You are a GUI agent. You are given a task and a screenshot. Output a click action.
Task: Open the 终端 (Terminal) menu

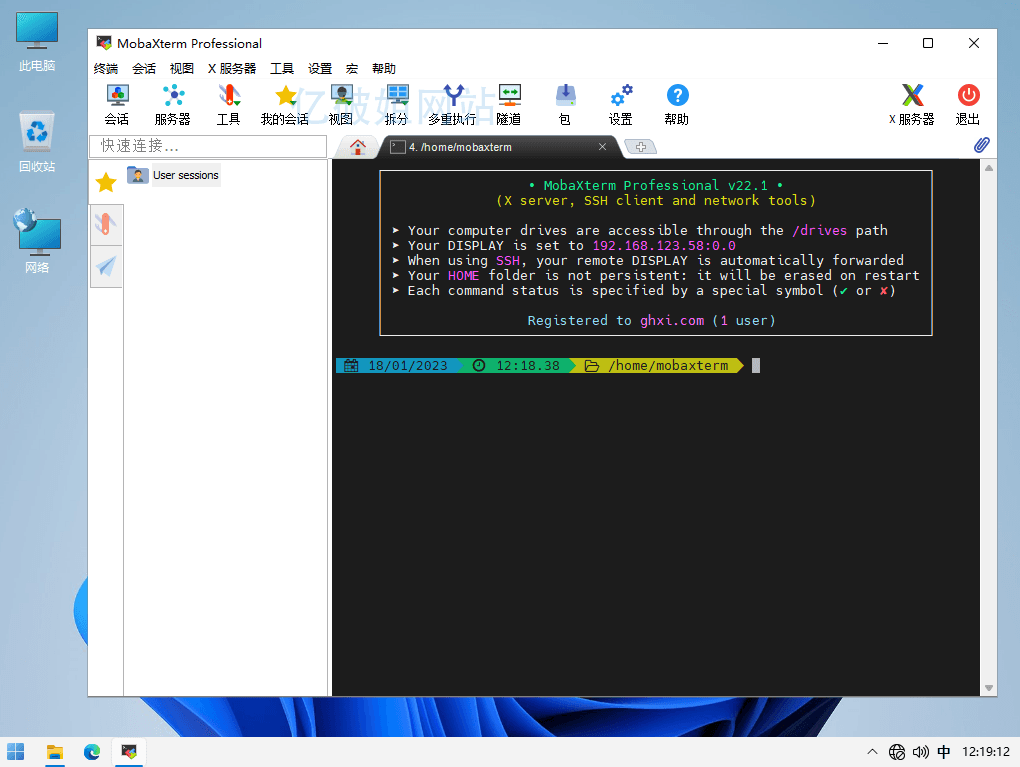point(106,69)
